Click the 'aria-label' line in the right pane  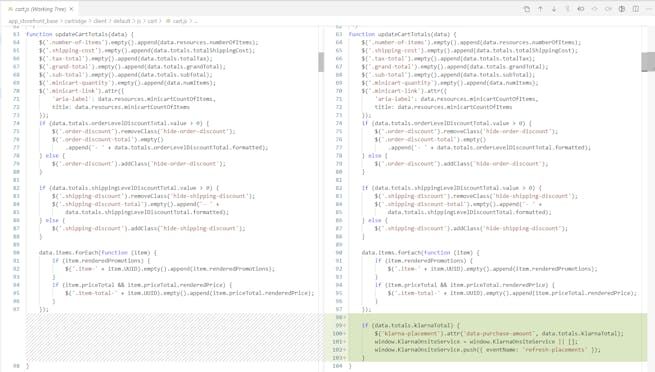[457, 99]
